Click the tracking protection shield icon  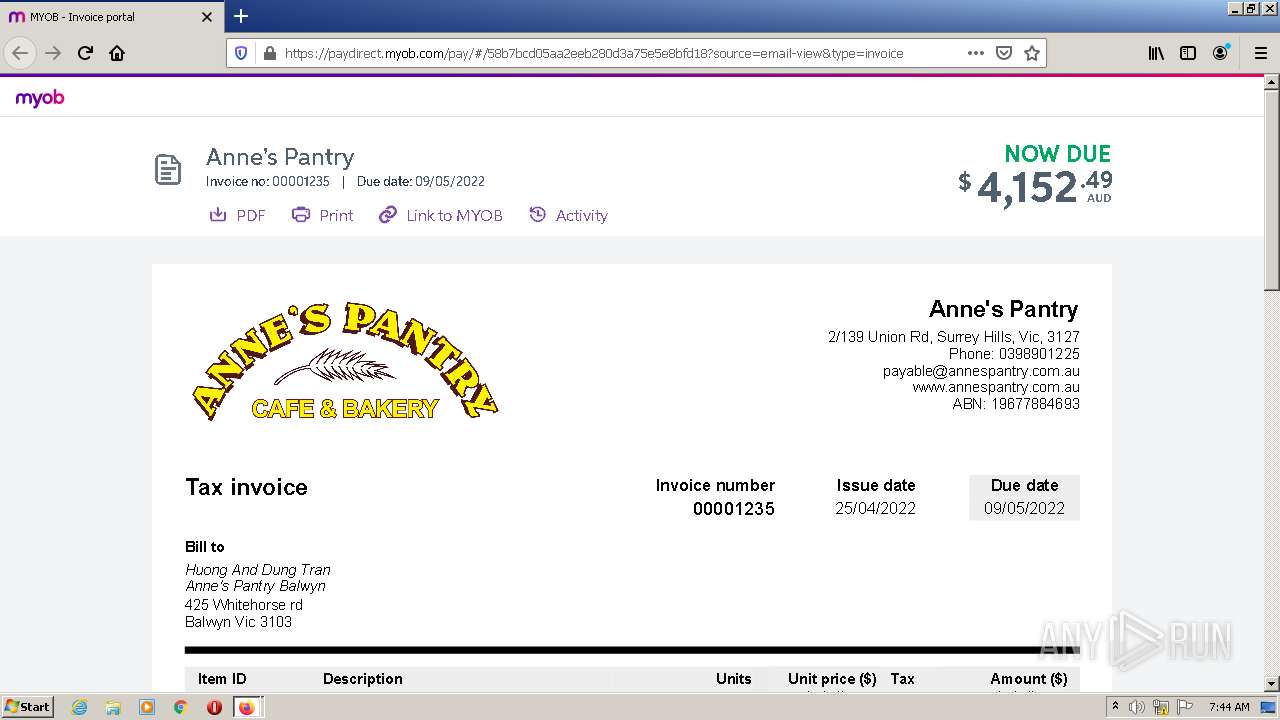(x=241, y=53)
